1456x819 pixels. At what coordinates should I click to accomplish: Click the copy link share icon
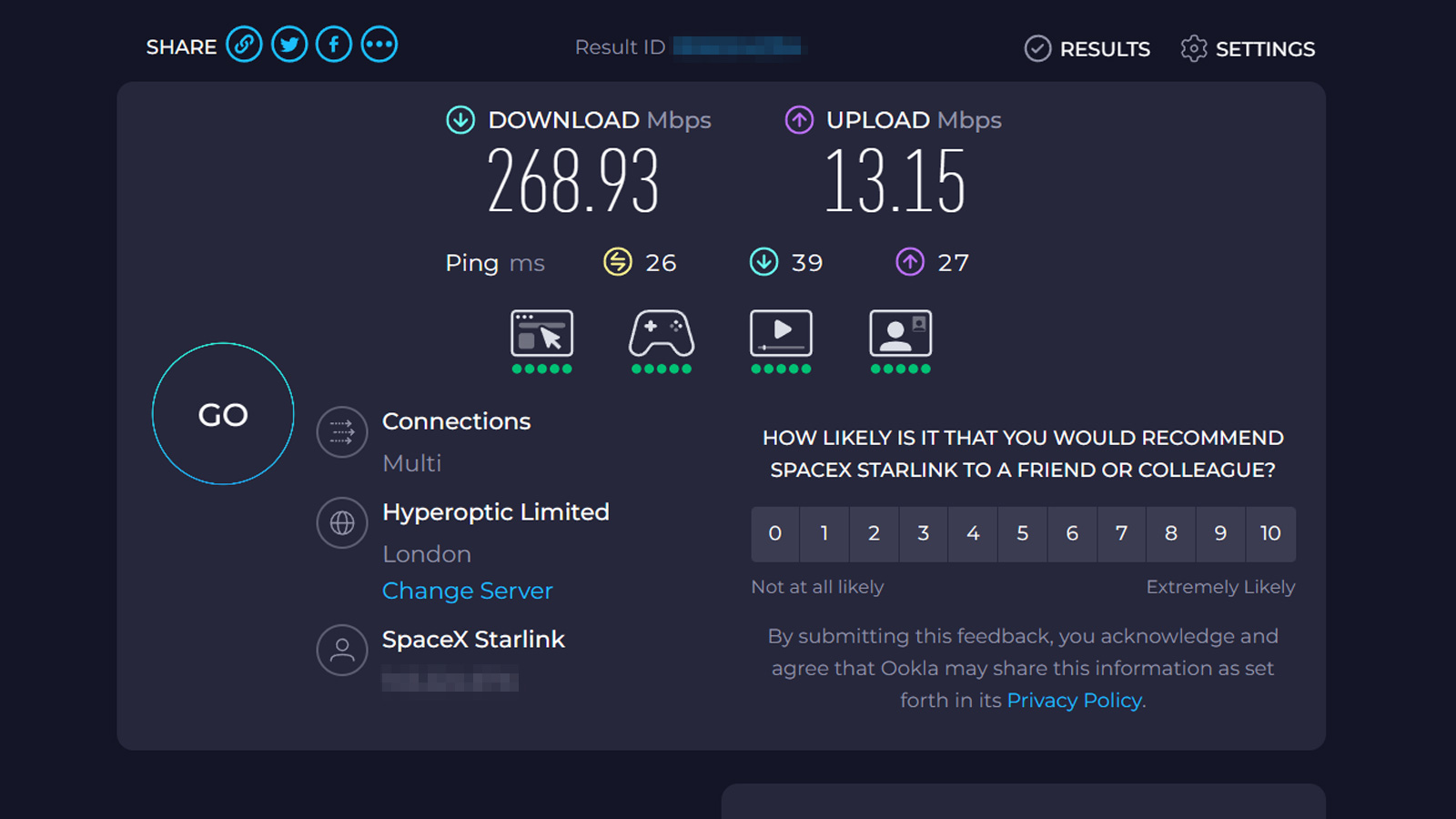(x=244, y=45)
